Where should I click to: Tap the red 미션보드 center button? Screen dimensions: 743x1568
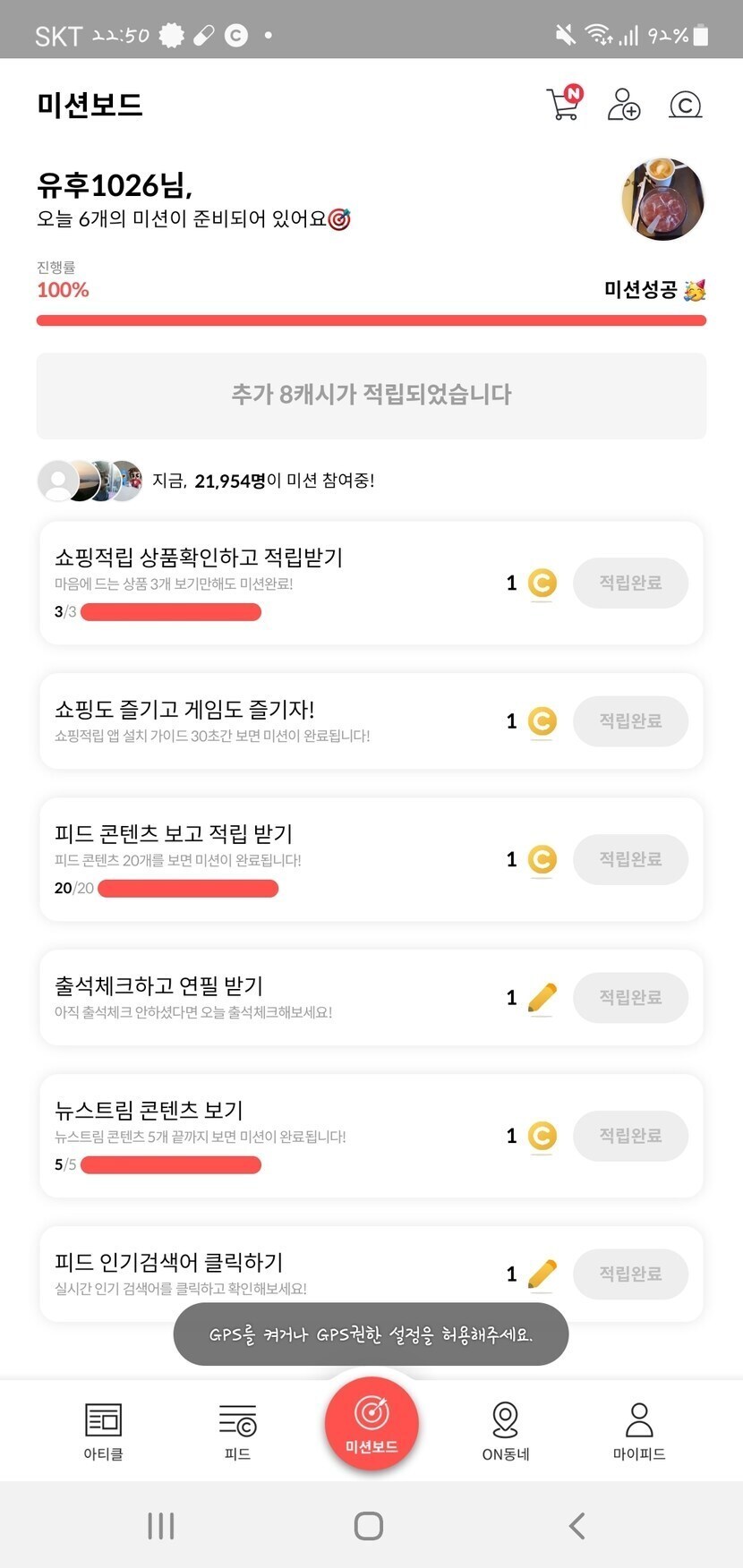tap(371, 1423)
